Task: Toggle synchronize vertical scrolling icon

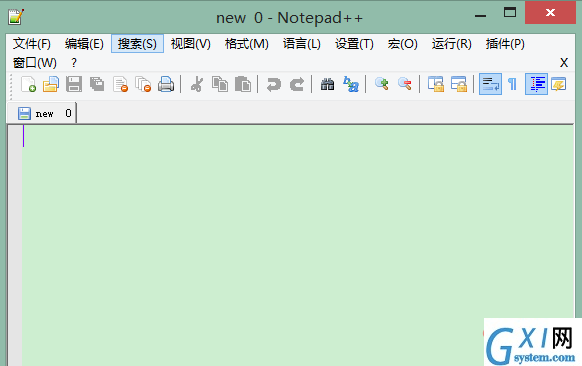Action: point(436,84)
